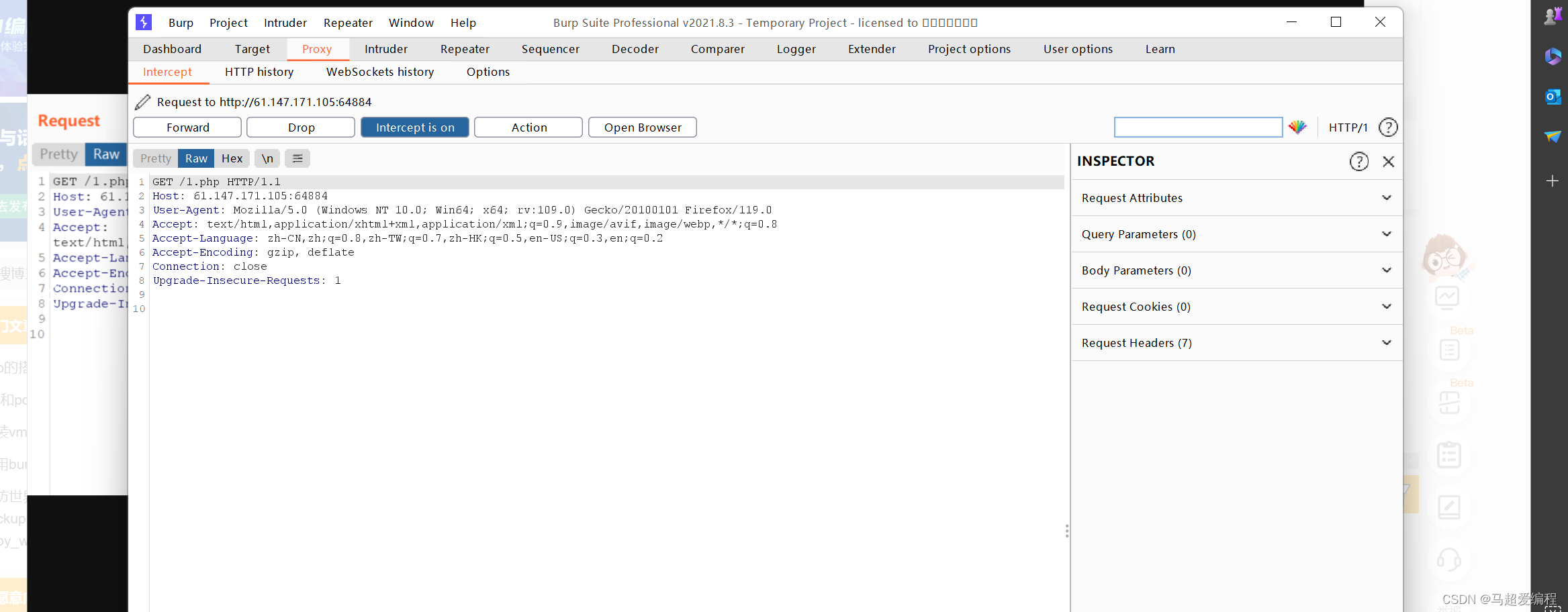Open the Window menu
Image resolution: width=1568 pixels, height=612 pixels.
[411, 23]
